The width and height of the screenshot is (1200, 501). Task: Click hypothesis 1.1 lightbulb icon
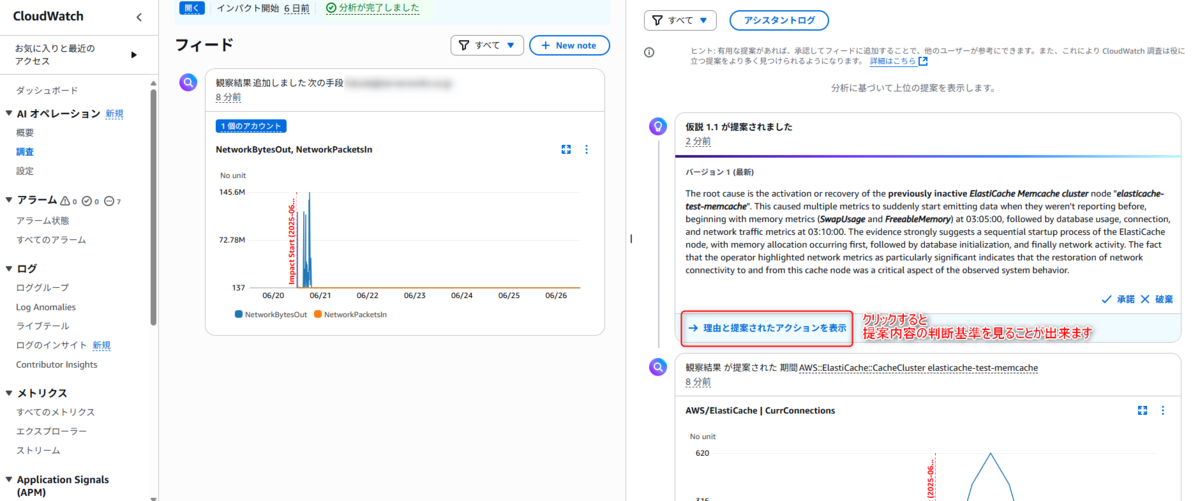pos(658,127)
